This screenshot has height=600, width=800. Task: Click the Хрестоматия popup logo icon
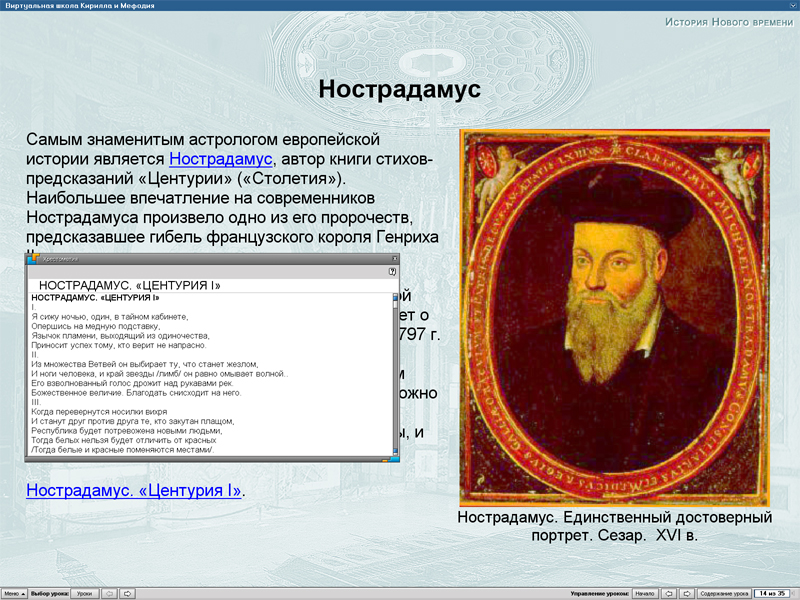pos(33,258)
